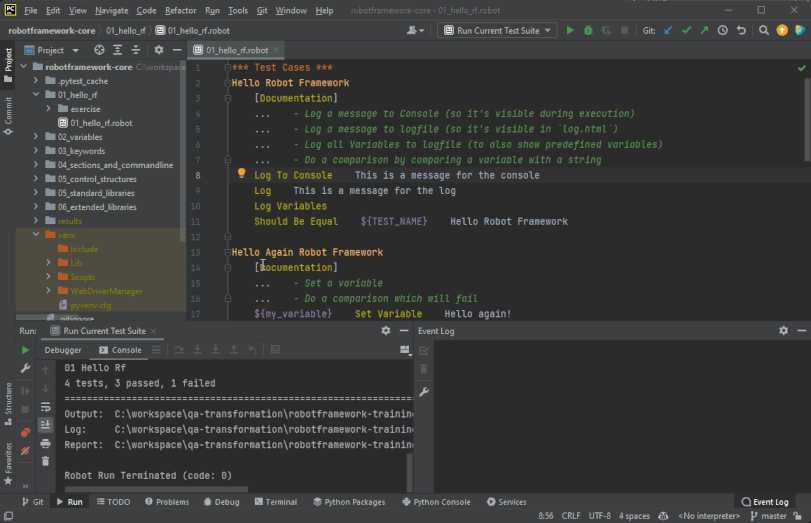Viewport: 811px width, 523px height.
Task: Collapse the 01_hello_rf folder
Action: pos(37,95)
